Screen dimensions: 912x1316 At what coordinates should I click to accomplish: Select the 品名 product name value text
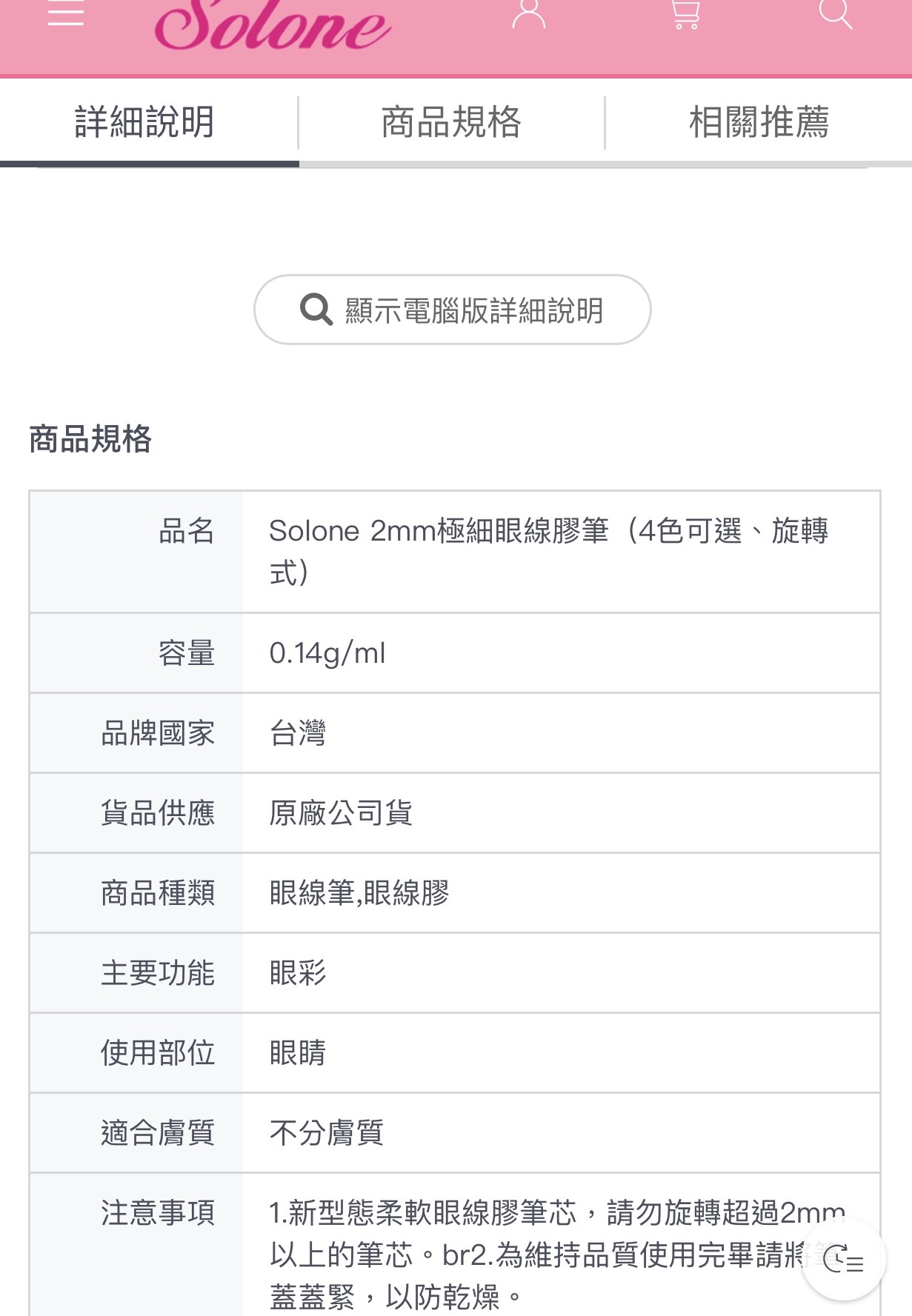pyautogui.click(x=548, y=552)
